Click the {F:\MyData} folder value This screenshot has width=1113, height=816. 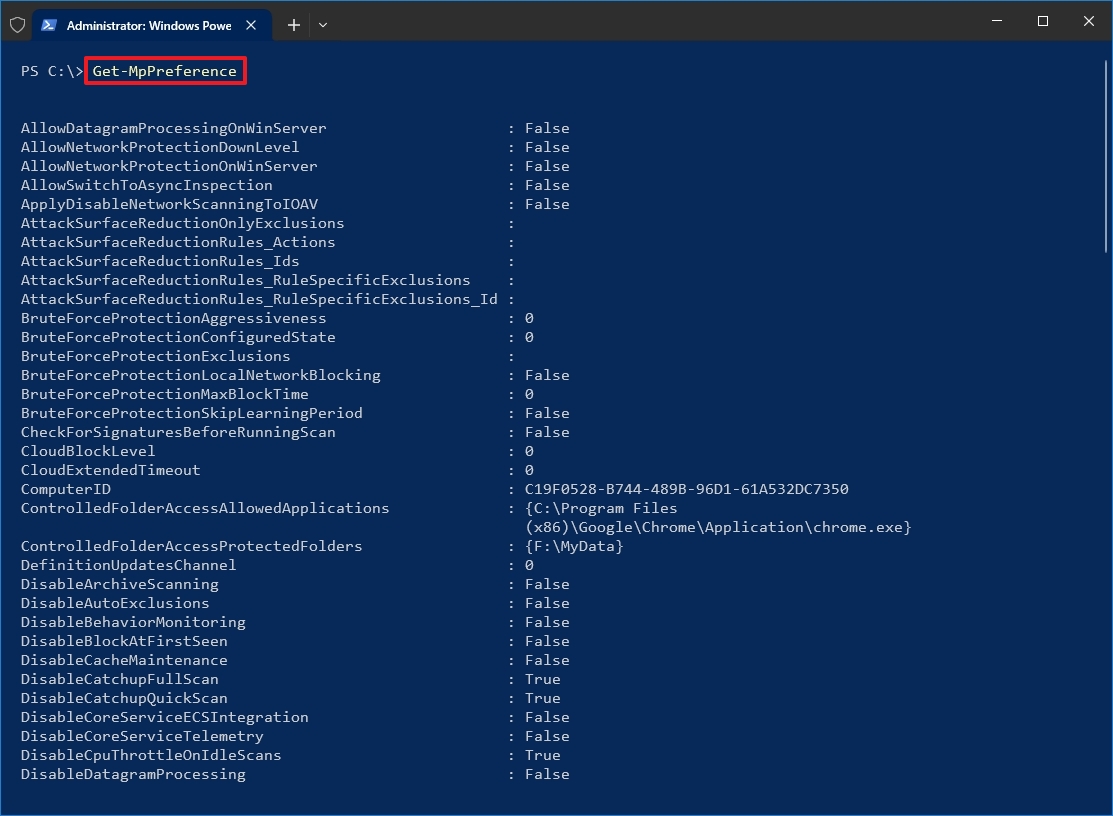(574, 546)
